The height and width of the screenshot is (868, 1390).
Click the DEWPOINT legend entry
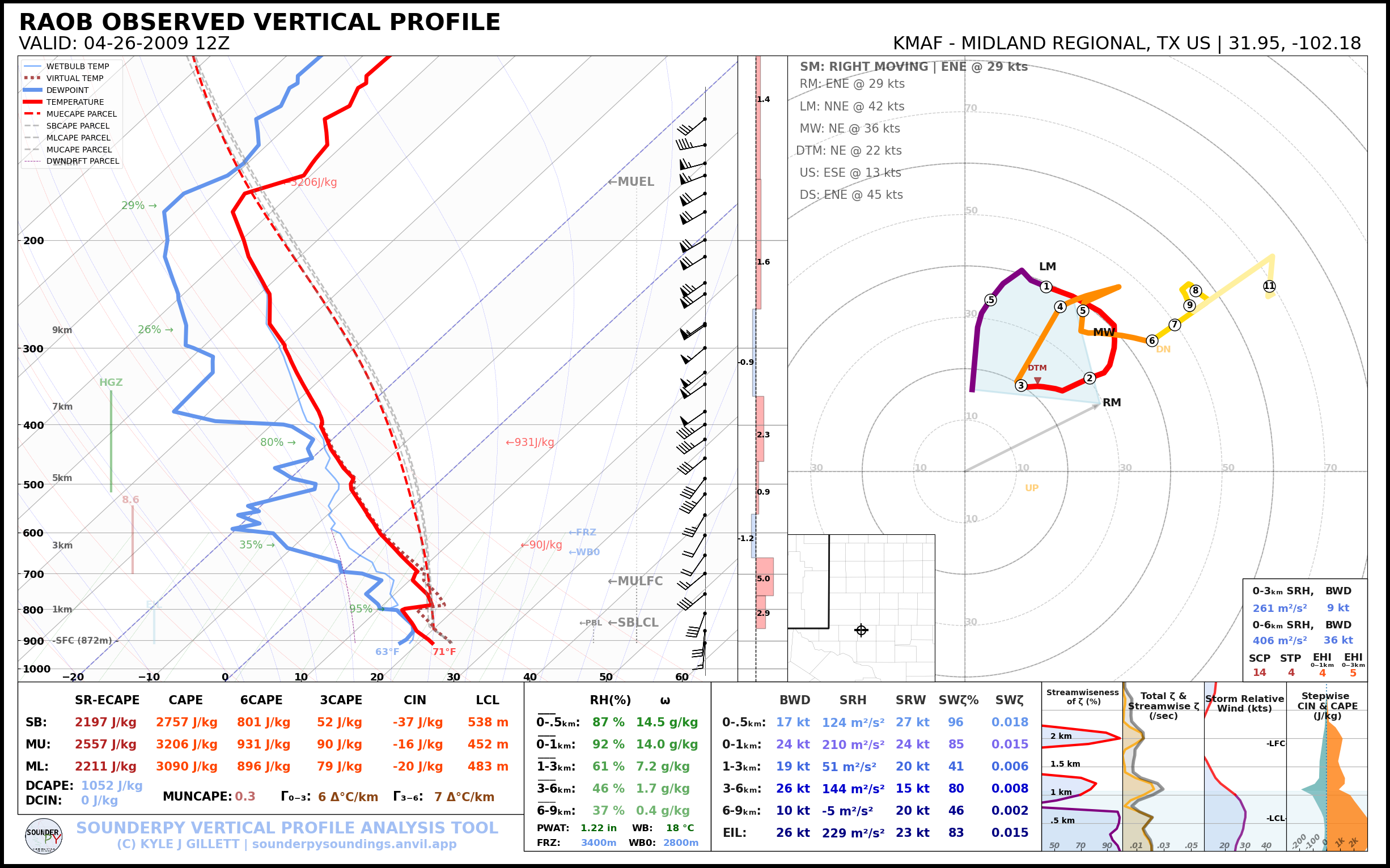coord(67,90)
